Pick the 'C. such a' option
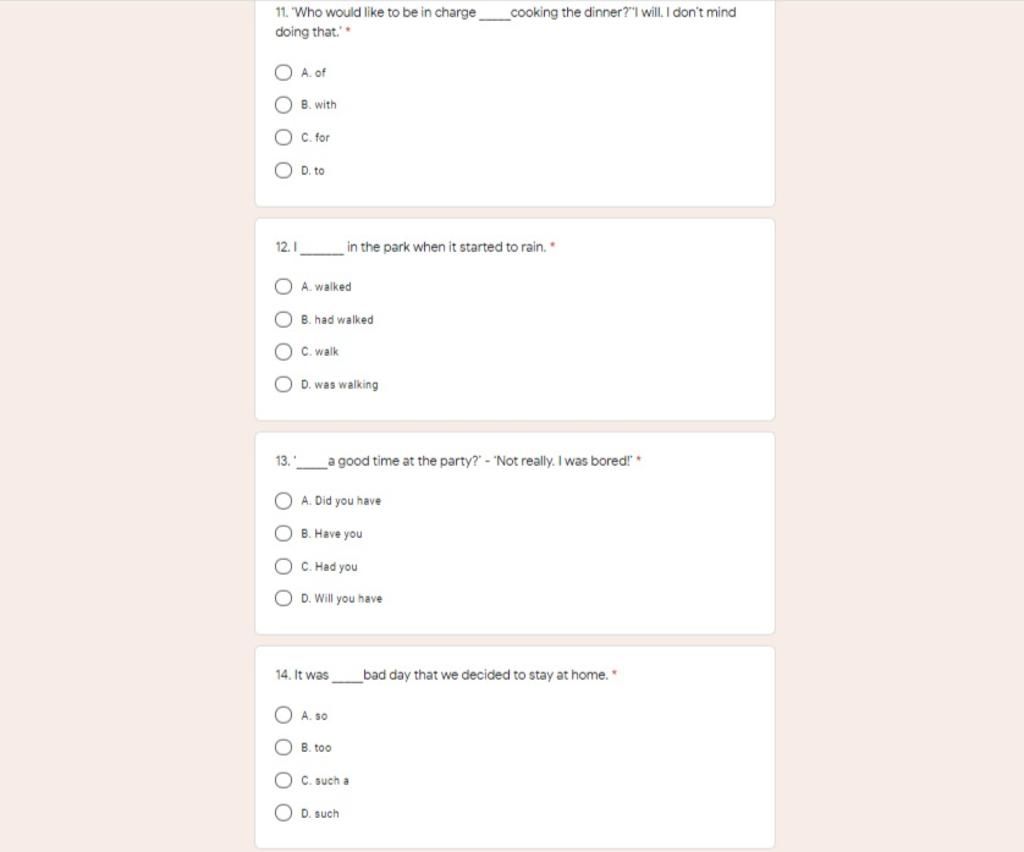This screenshot has height=852, width=1024. (x=284, y=781)
